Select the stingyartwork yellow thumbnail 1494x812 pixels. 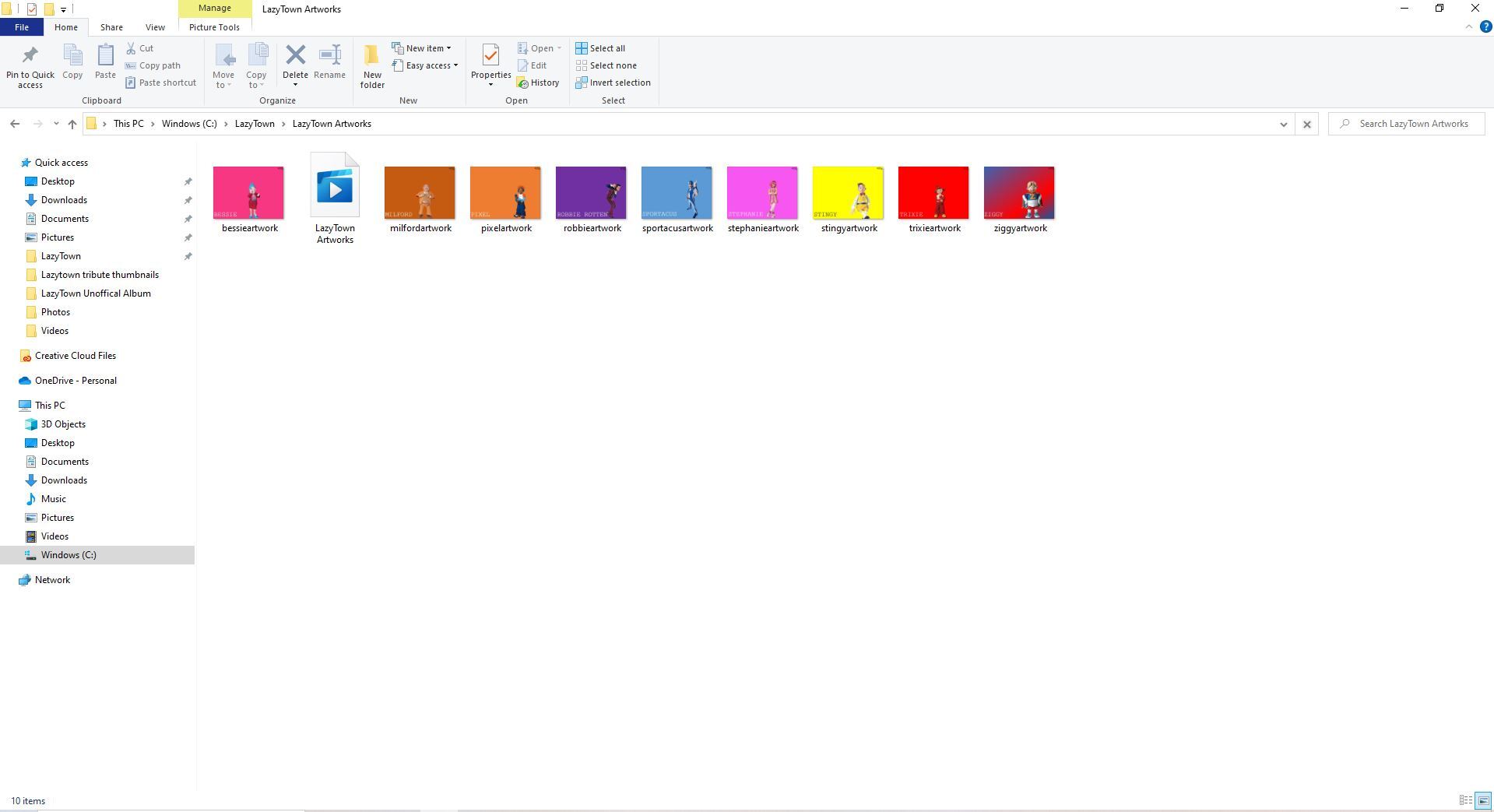tap(848, 193)
